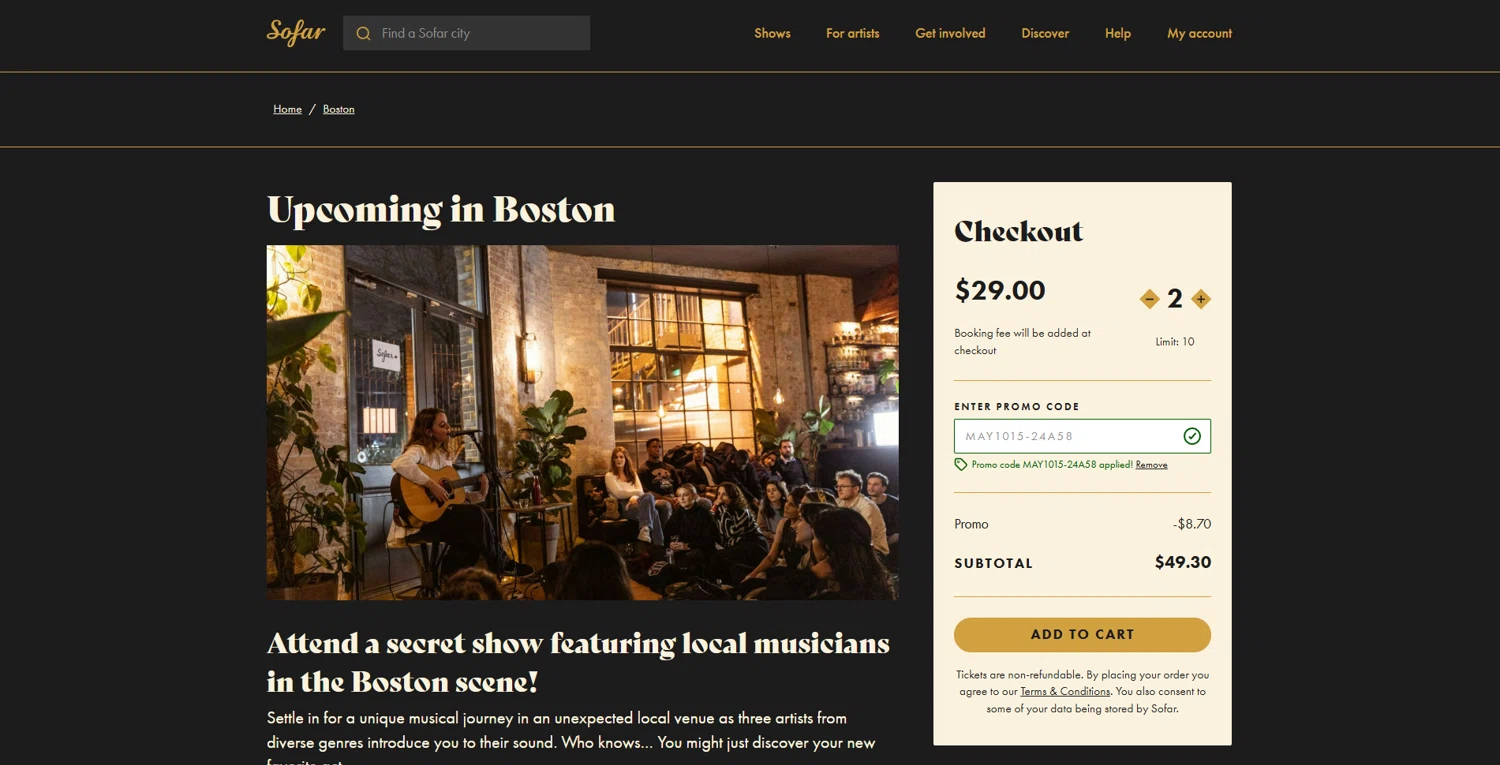Decrease ticket quantity with minus button

[1149, 299]
